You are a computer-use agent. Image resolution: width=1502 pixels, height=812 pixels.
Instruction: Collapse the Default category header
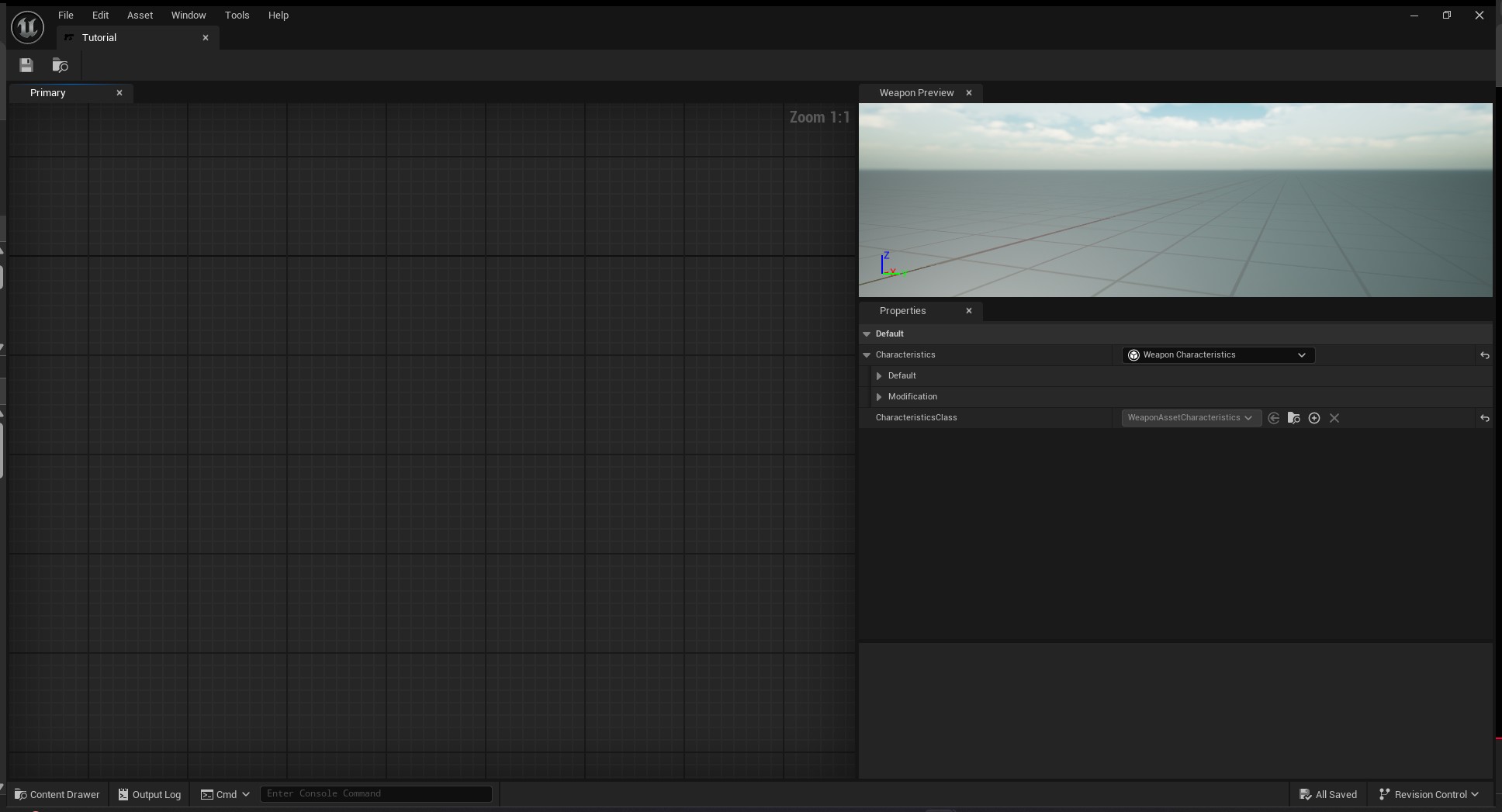867,333
